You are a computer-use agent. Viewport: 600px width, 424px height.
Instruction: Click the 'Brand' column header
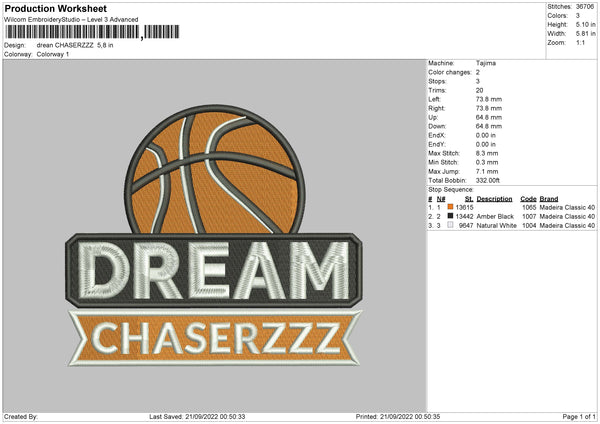coord(549,199)
